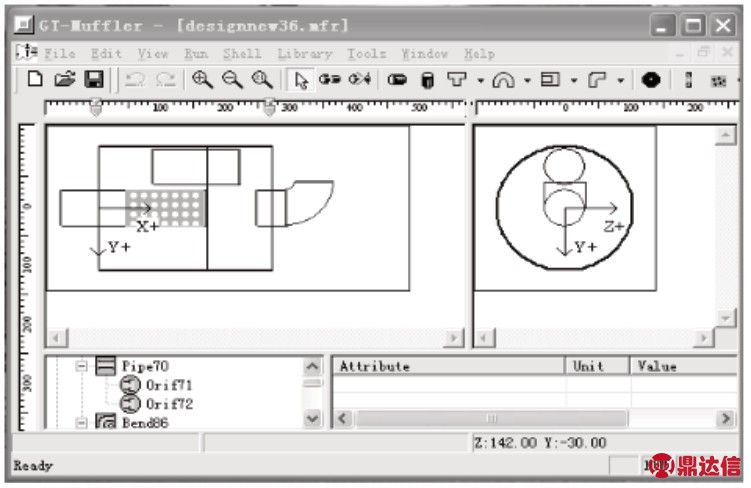This screenshot has width=751, height=488.
Task: Activate the arrow pointer selection tool
Action: [300, 80]
